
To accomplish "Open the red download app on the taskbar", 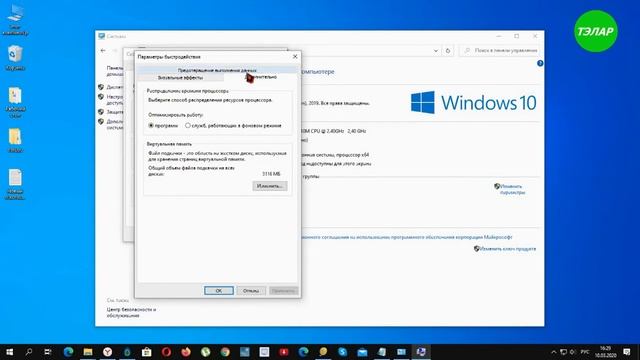I will point(284,352).
